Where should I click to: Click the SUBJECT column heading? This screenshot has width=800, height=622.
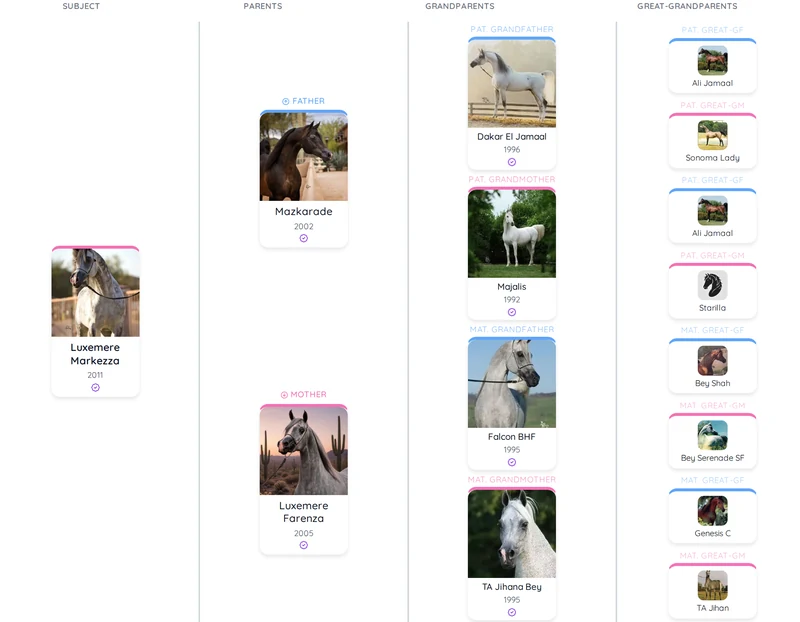[x=81, y=6]
